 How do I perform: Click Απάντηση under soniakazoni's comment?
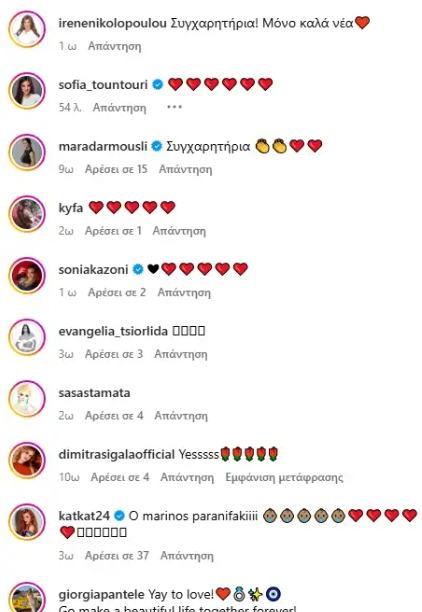pyautogui.click(x=184, y=293)
